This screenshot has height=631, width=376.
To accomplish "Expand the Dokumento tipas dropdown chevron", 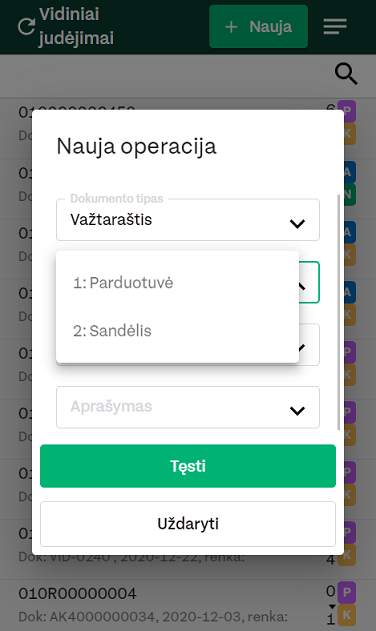I will pyautogui.click(x=297, y=223).
